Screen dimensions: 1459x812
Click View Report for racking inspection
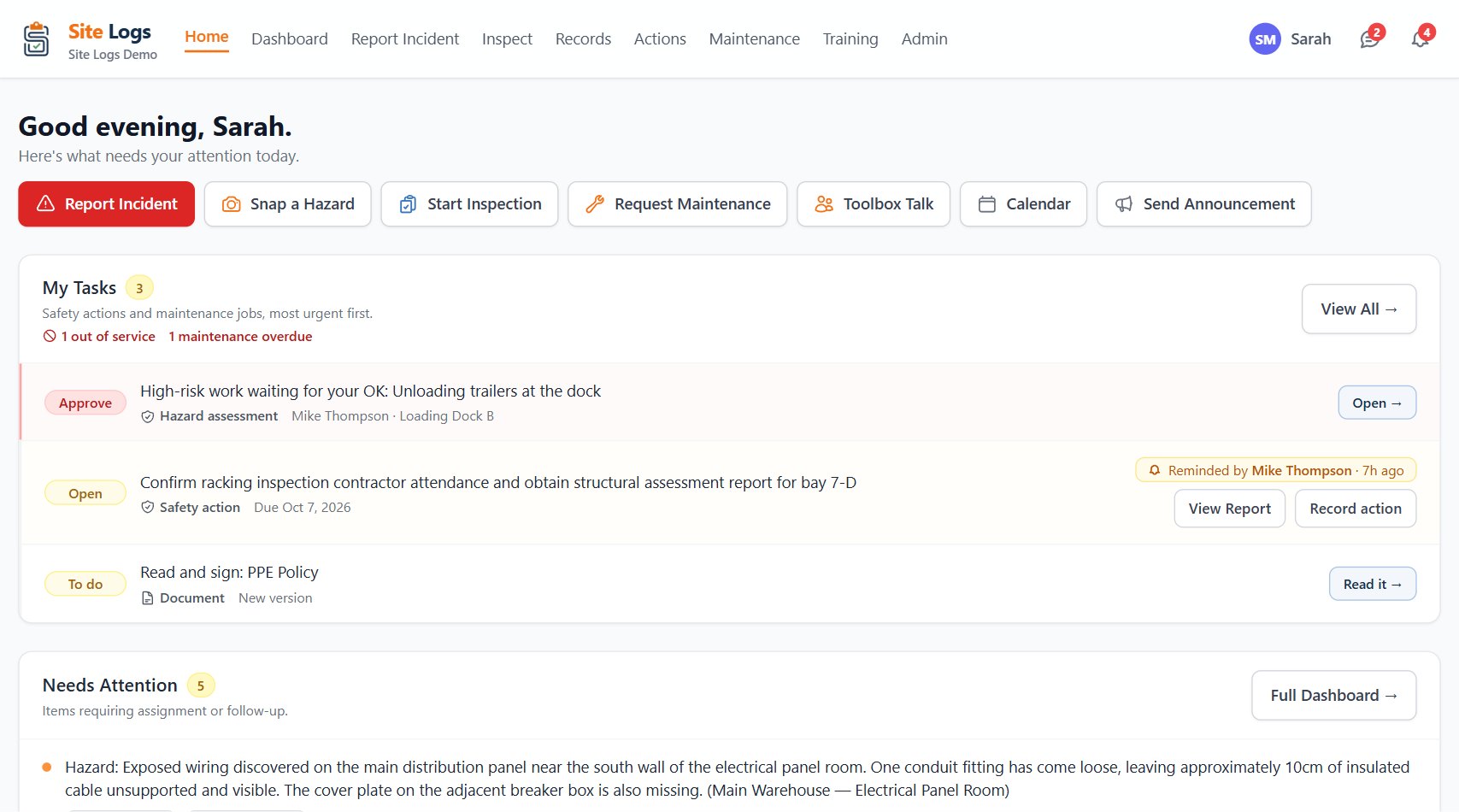1230,509
